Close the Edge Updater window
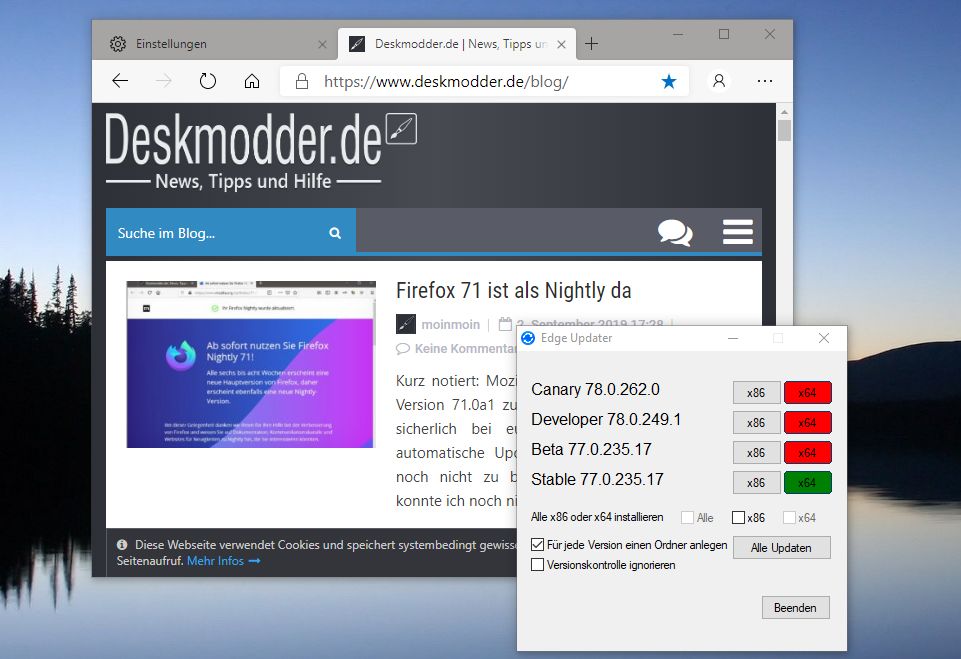This screenshot has height=659, width=961. point(824,338)
